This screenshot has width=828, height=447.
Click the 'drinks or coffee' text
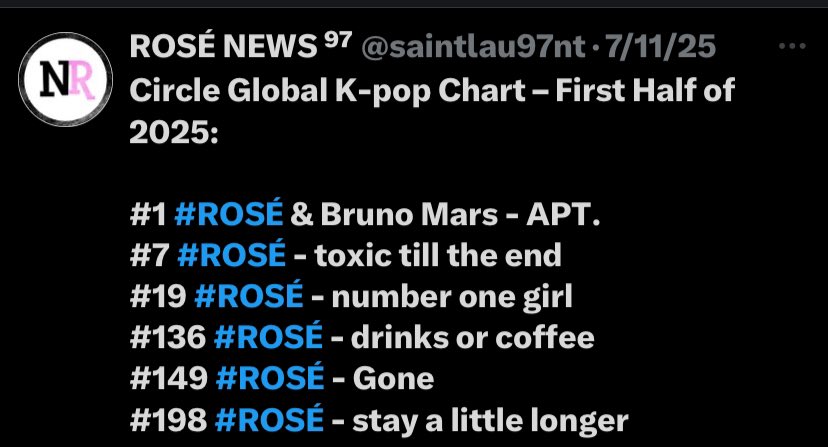(x=473, y=337)
